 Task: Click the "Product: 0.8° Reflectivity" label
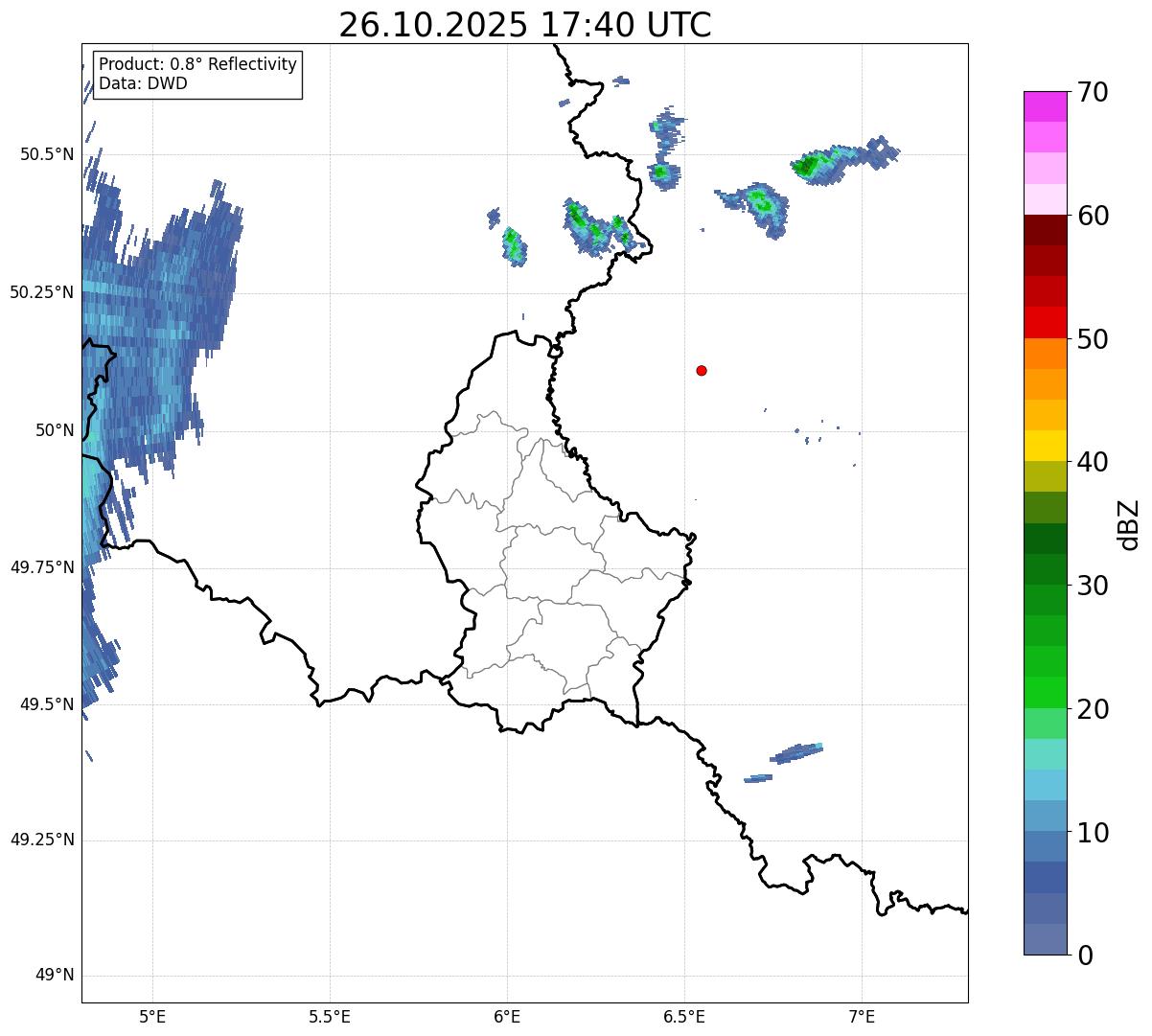198,64
